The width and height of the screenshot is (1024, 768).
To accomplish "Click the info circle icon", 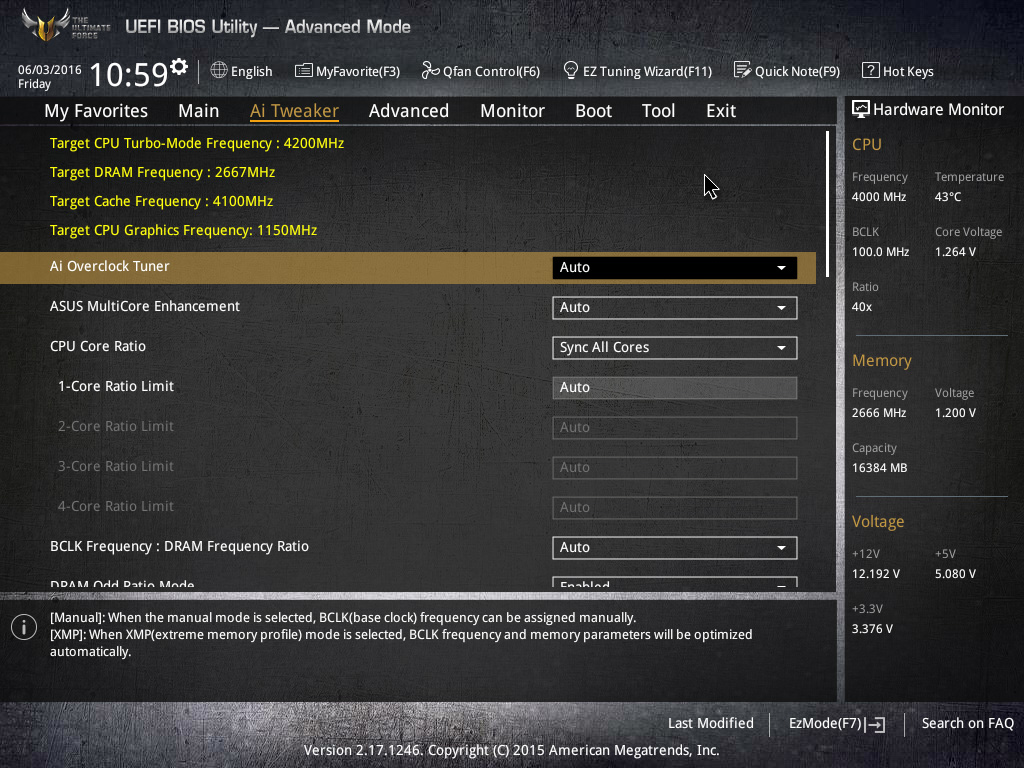I will (x=24, y=628).
